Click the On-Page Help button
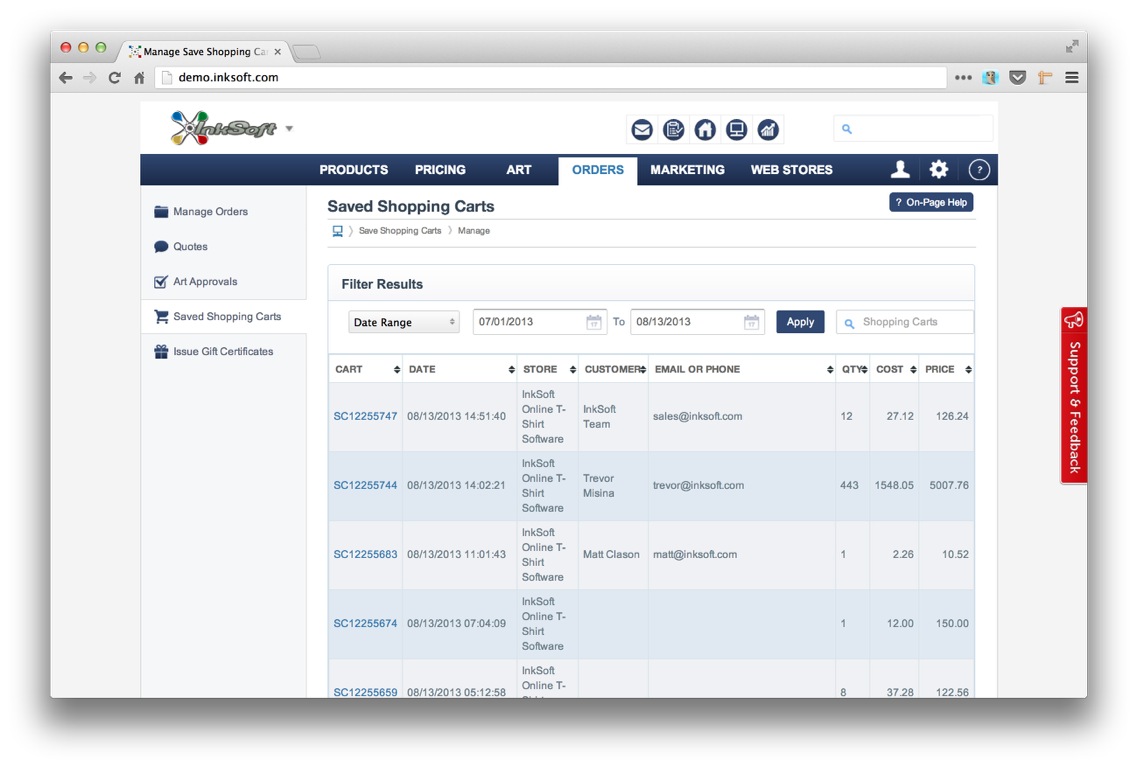1137x767 pixels. [931, 202]
